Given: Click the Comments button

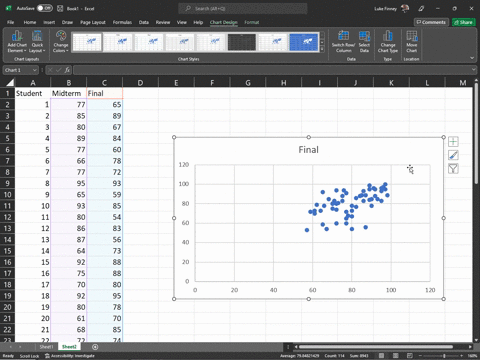Looking at the screenshot, I should (x=431, y=22).
